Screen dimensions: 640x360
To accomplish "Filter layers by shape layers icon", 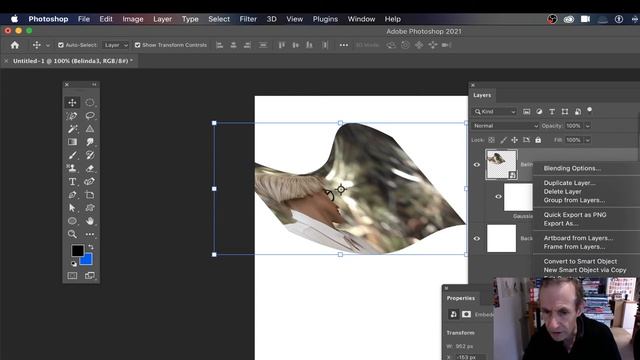I will [x=565, y=111].
